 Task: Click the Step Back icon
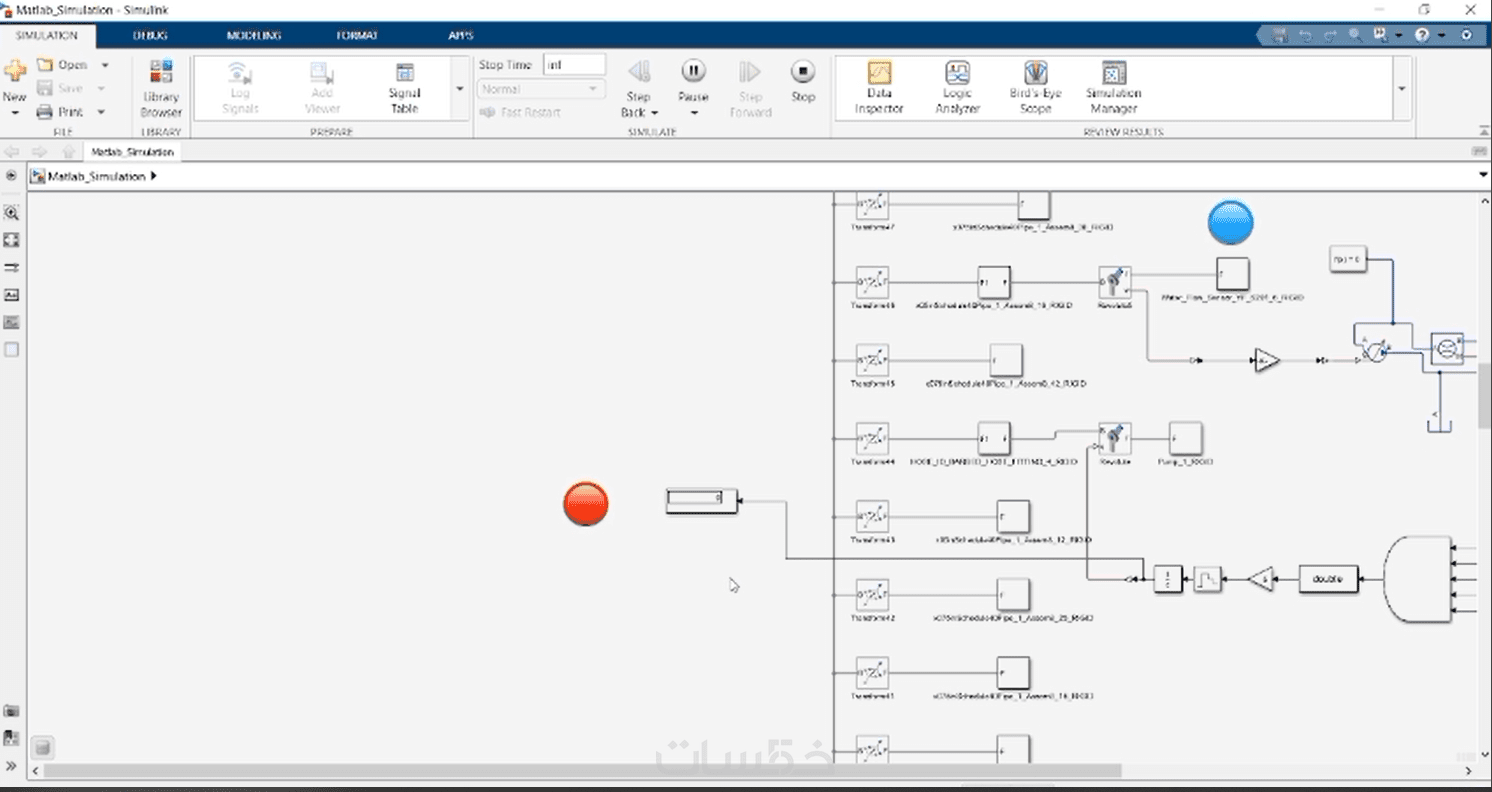pos(639,72)
